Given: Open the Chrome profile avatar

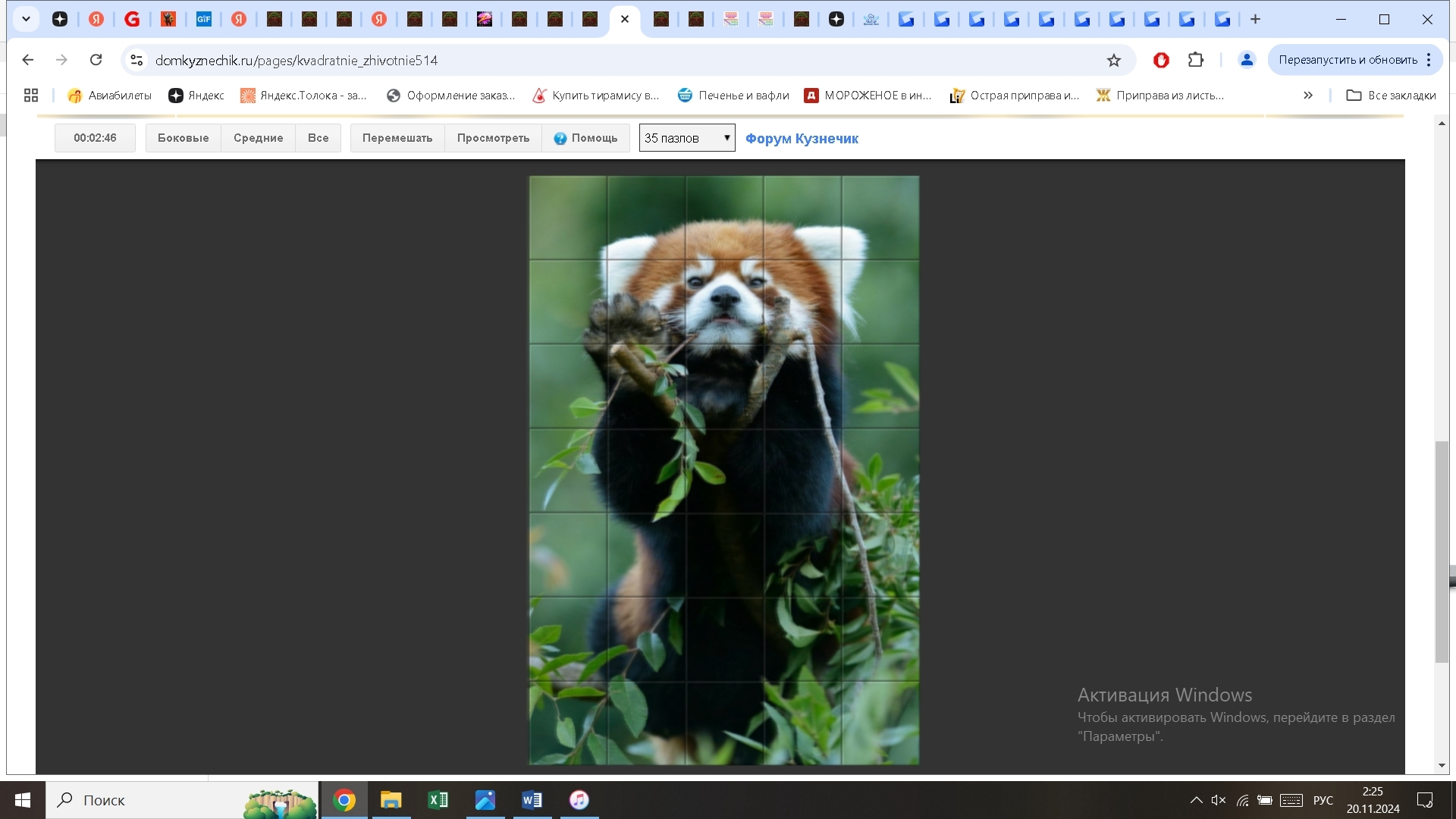Looking at the screenshot, I should coord(1246,60).
